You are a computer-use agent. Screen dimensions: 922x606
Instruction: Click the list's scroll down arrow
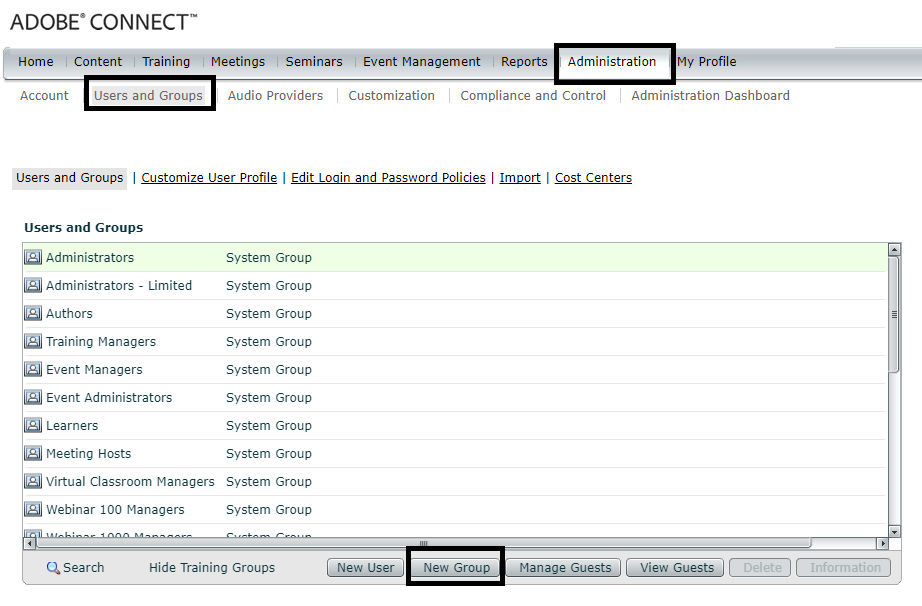(894, 532)
